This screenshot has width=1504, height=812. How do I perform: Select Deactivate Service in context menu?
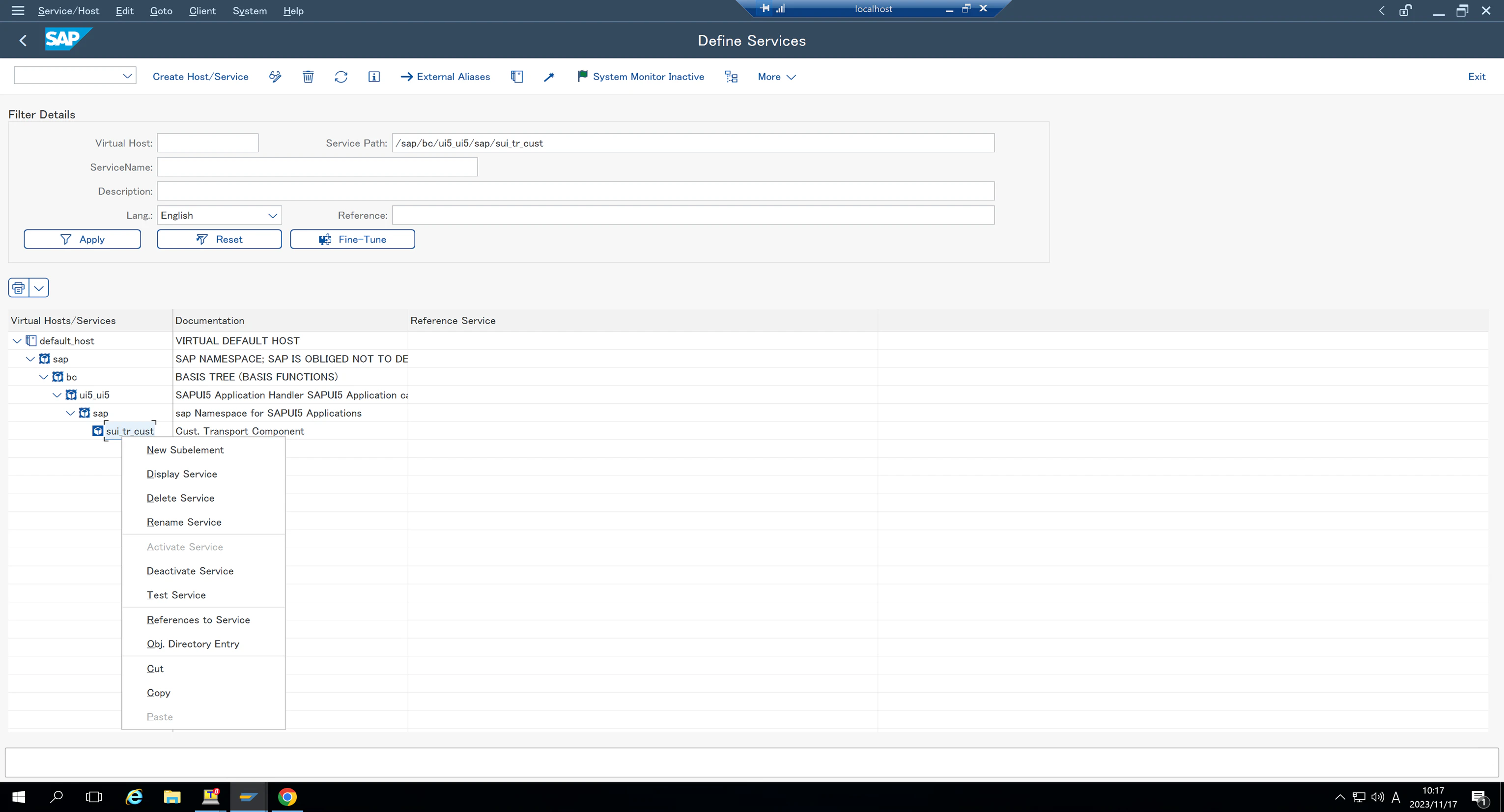203,571
